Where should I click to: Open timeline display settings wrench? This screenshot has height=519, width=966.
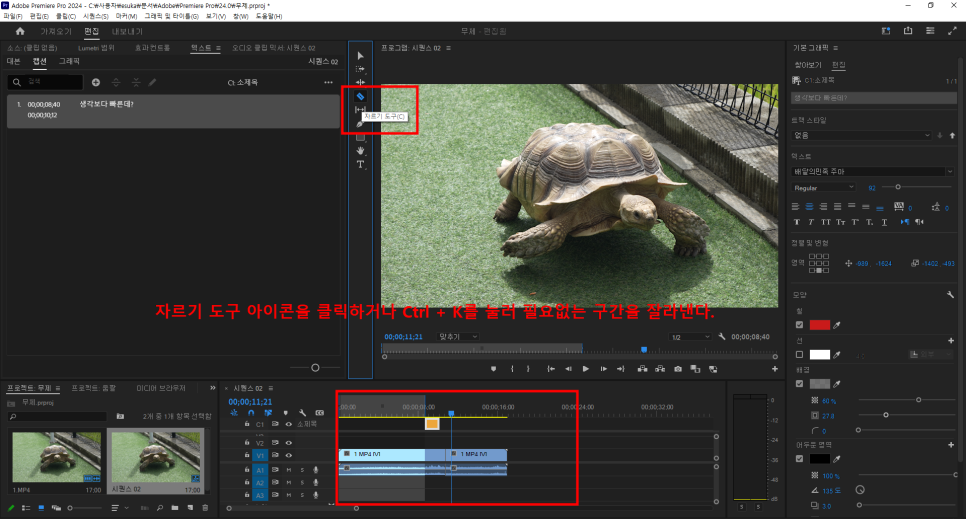(302, 413)
